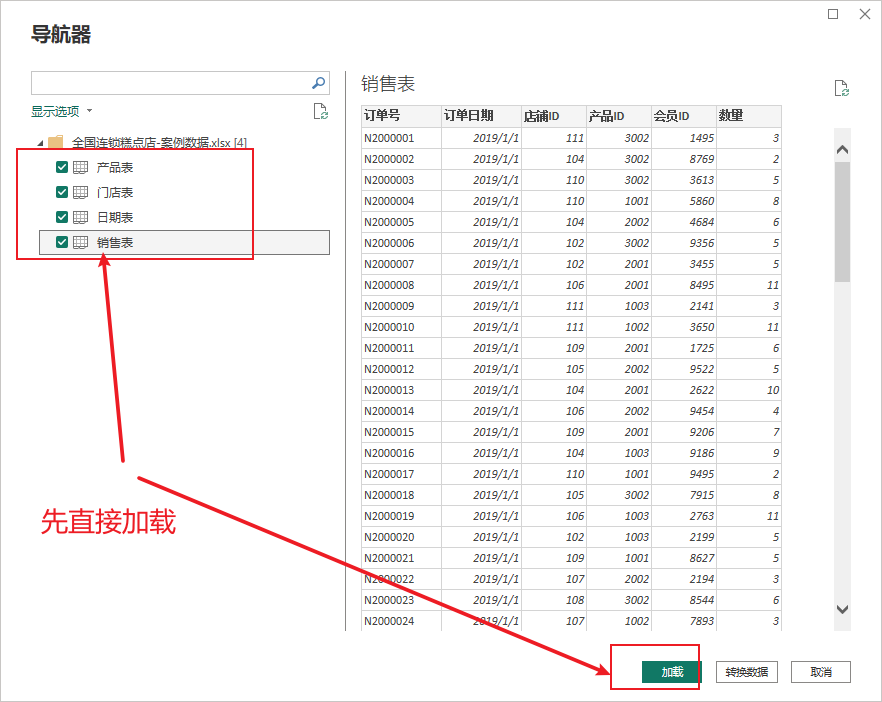Screen dimensions: 882x702
Task: Refresh the navigator tree list icon
Action: click(x=321, y=111)
